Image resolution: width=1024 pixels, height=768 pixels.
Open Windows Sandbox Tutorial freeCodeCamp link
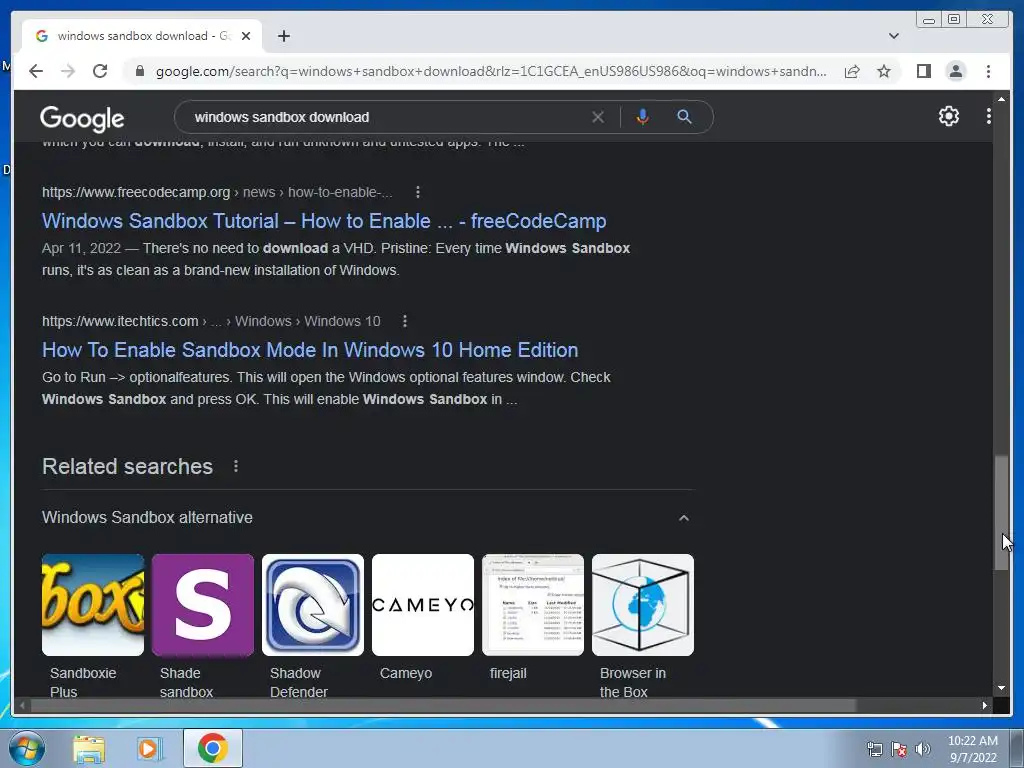click(324, 221)
